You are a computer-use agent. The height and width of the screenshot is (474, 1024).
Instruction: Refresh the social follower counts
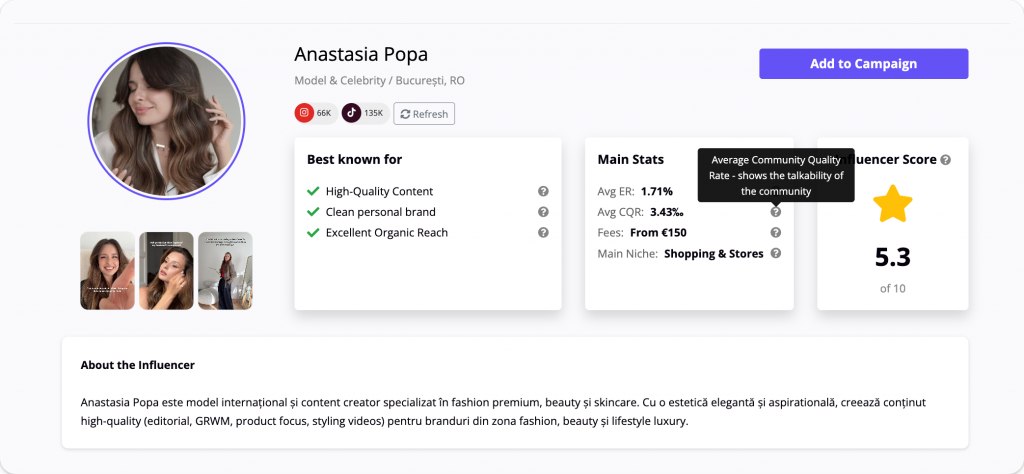pyautogui.click(x=424, y=114)
